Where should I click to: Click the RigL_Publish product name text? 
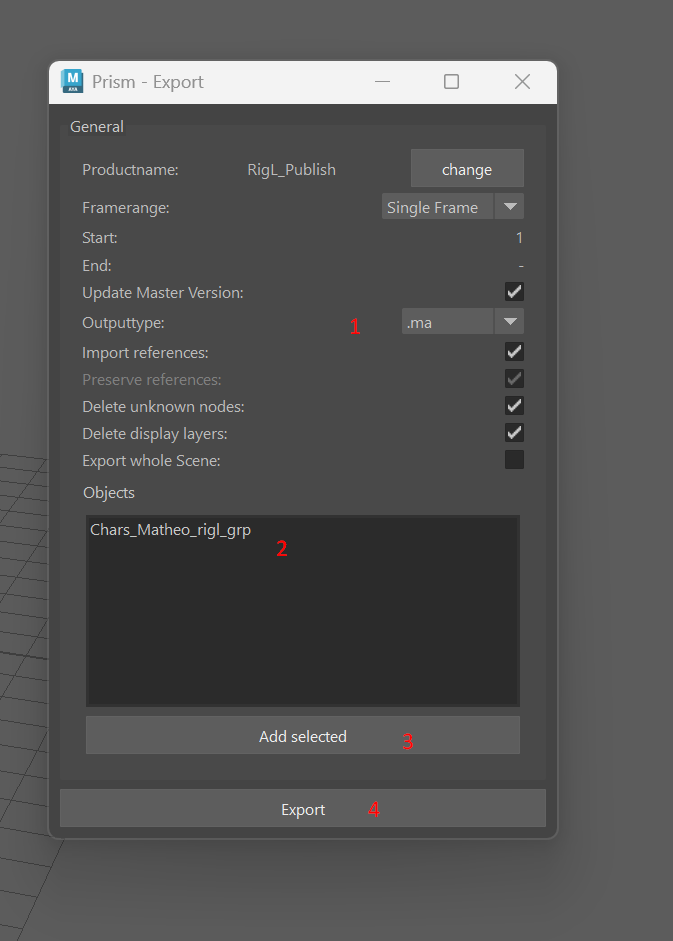point(291,170)
